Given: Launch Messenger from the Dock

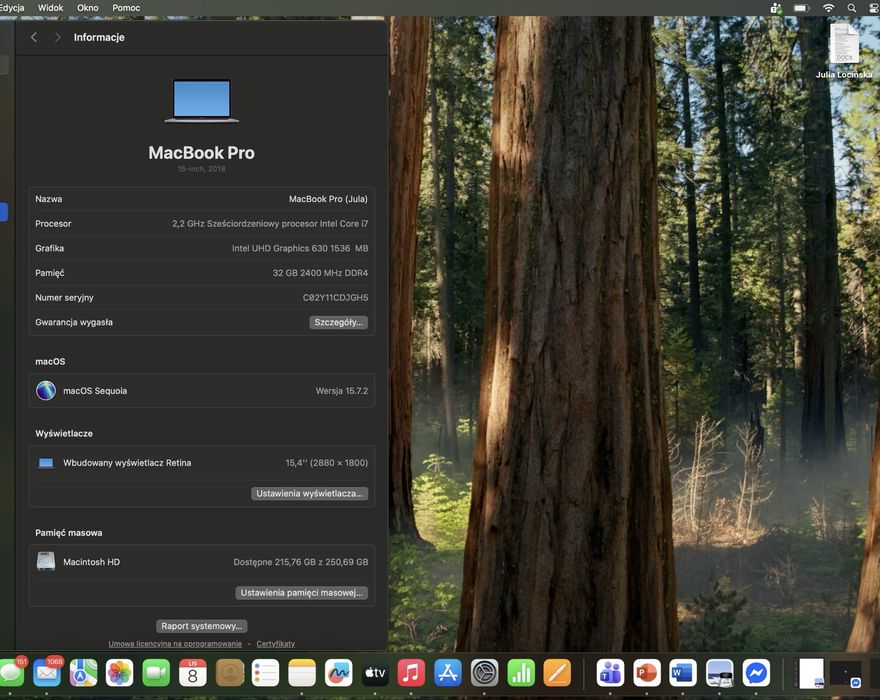Looking at the screenshot, I should coord(756,672).
